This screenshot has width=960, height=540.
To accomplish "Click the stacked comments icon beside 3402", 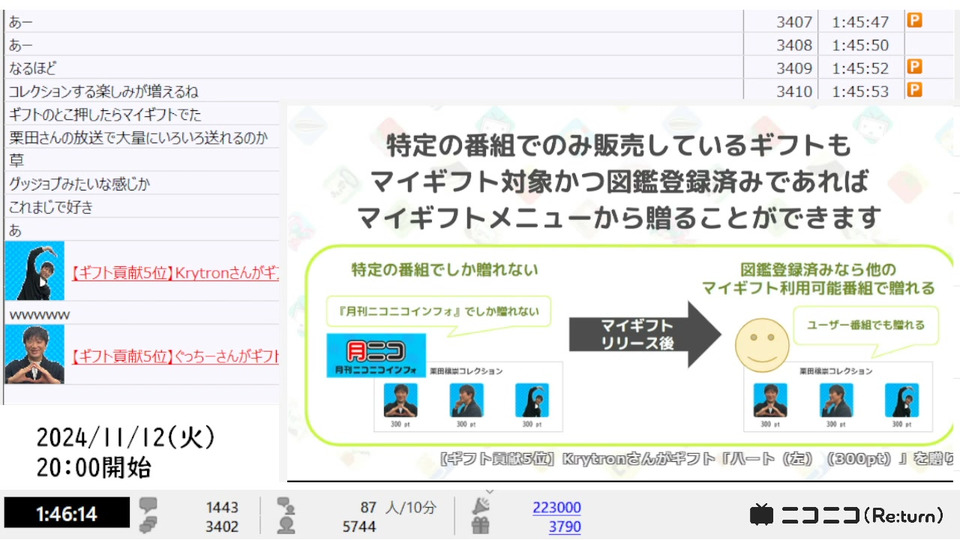I will [148, 525].
